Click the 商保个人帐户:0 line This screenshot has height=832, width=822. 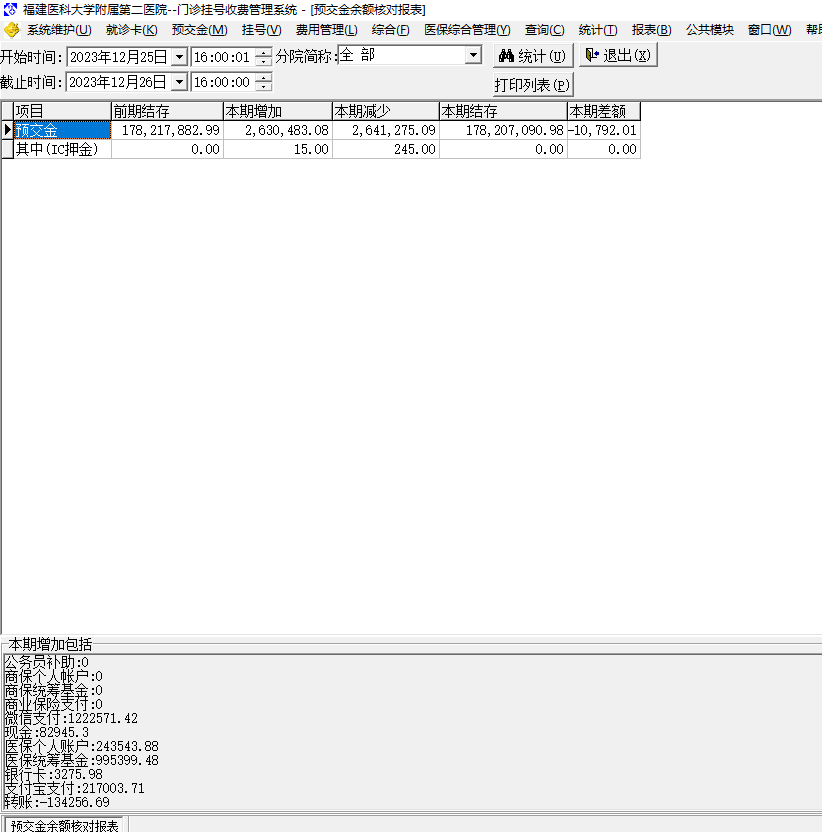(54, 677)
